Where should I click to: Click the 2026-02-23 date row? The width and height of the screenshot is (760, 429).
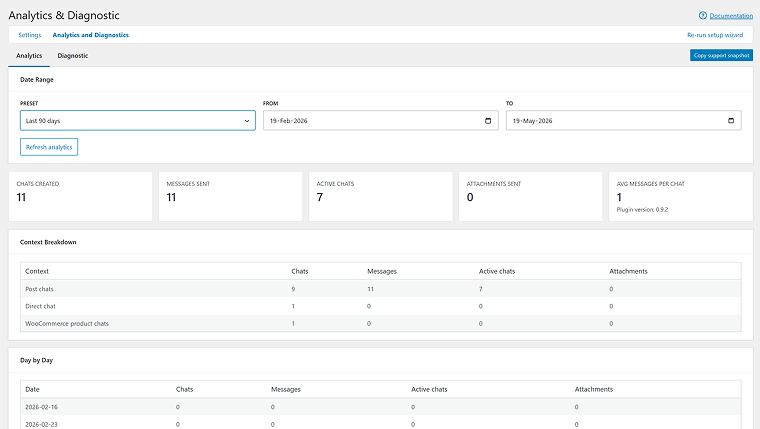(380, 424)
